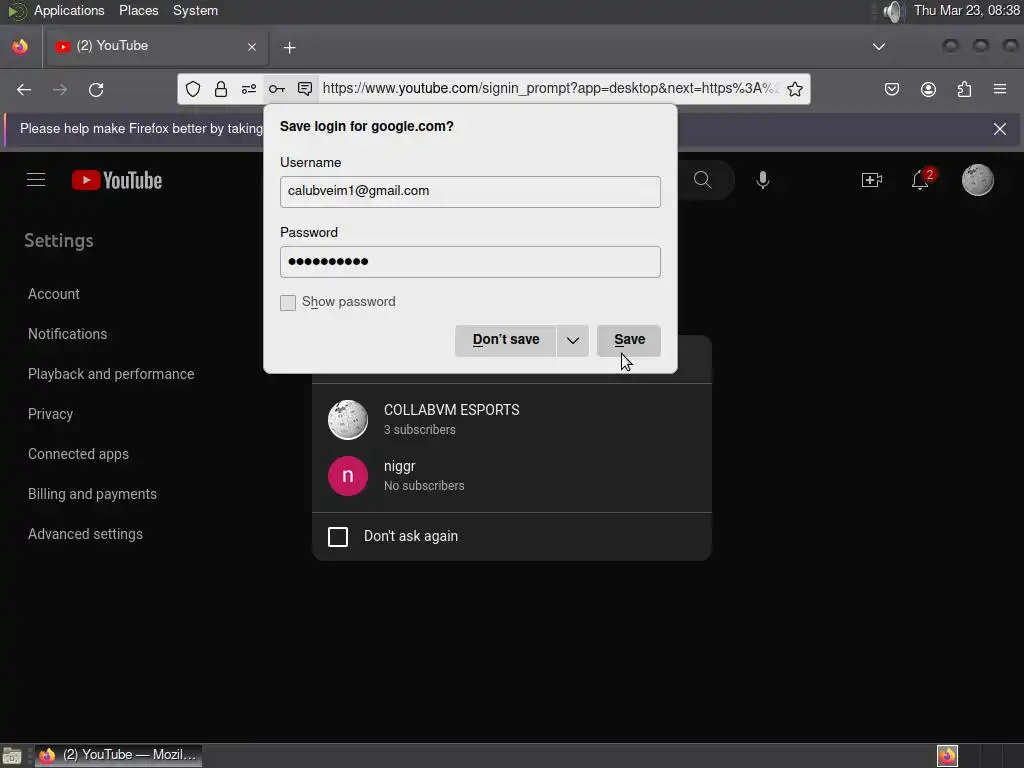Screen dimensions: 1024x768
Task: Open the System menu
Action: [195, 11]
